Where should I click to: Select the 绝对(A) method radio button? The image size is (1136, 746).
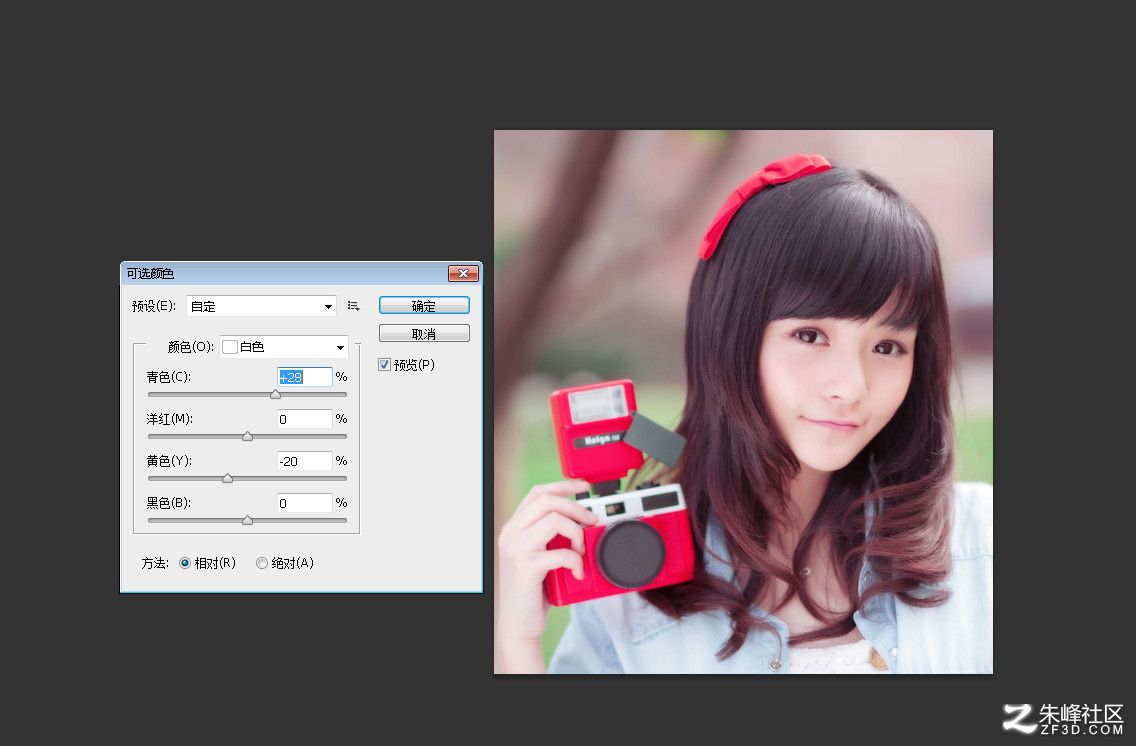pos(262,563)
